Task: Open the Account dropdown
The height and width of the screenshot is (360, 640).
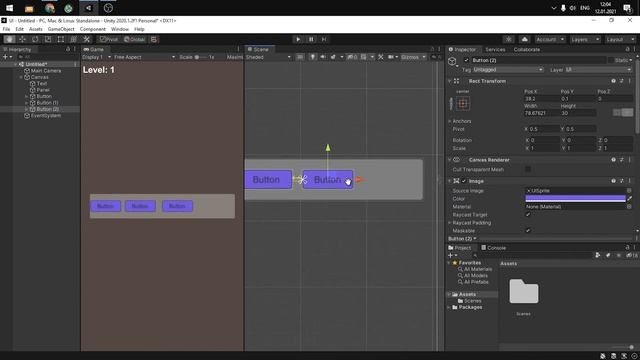Action: tap(550, 39)
